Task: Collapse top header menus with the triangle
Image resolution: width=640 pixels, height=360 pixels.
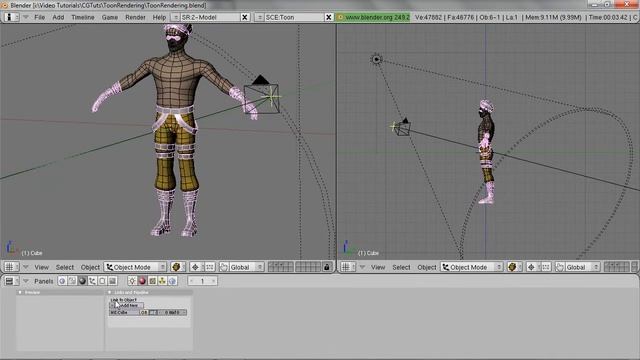Action: coord(26,17)
